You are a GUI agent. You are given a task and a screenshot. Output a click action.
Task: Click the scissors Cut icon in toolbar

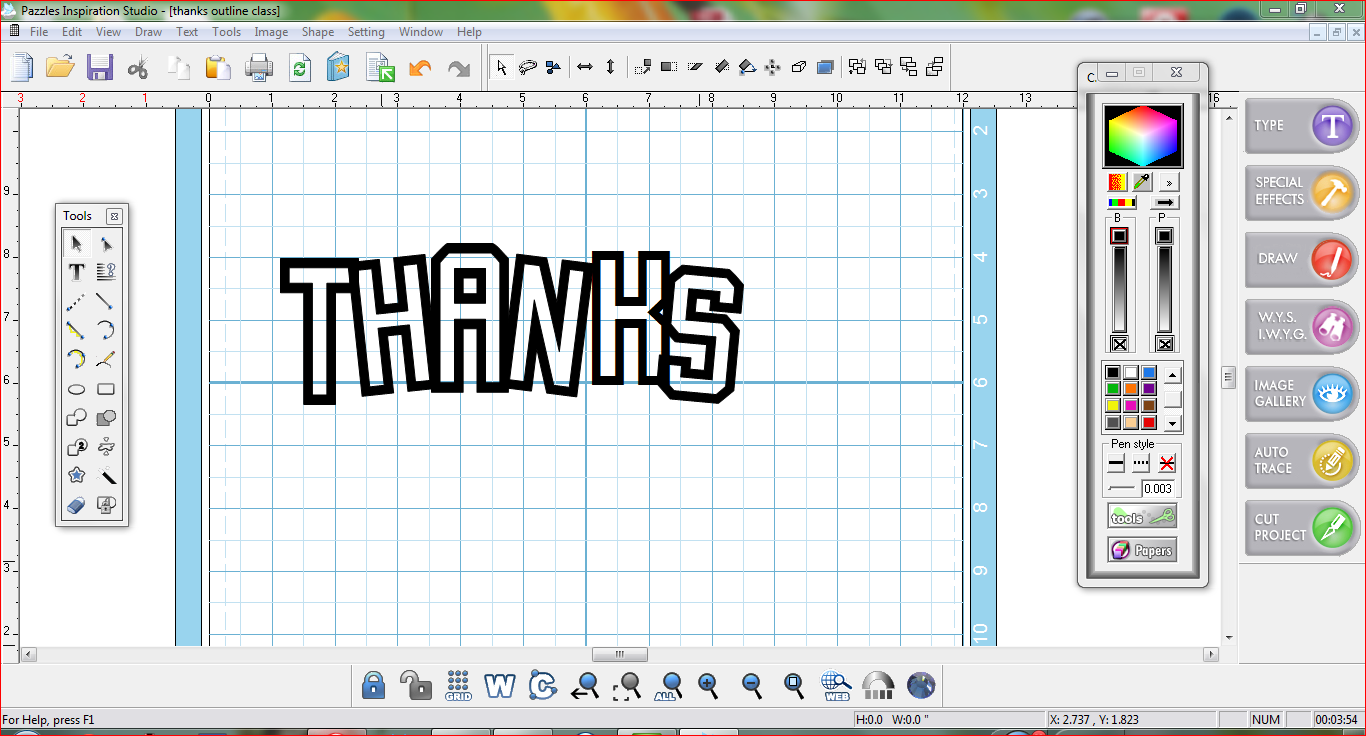[139, 68]
